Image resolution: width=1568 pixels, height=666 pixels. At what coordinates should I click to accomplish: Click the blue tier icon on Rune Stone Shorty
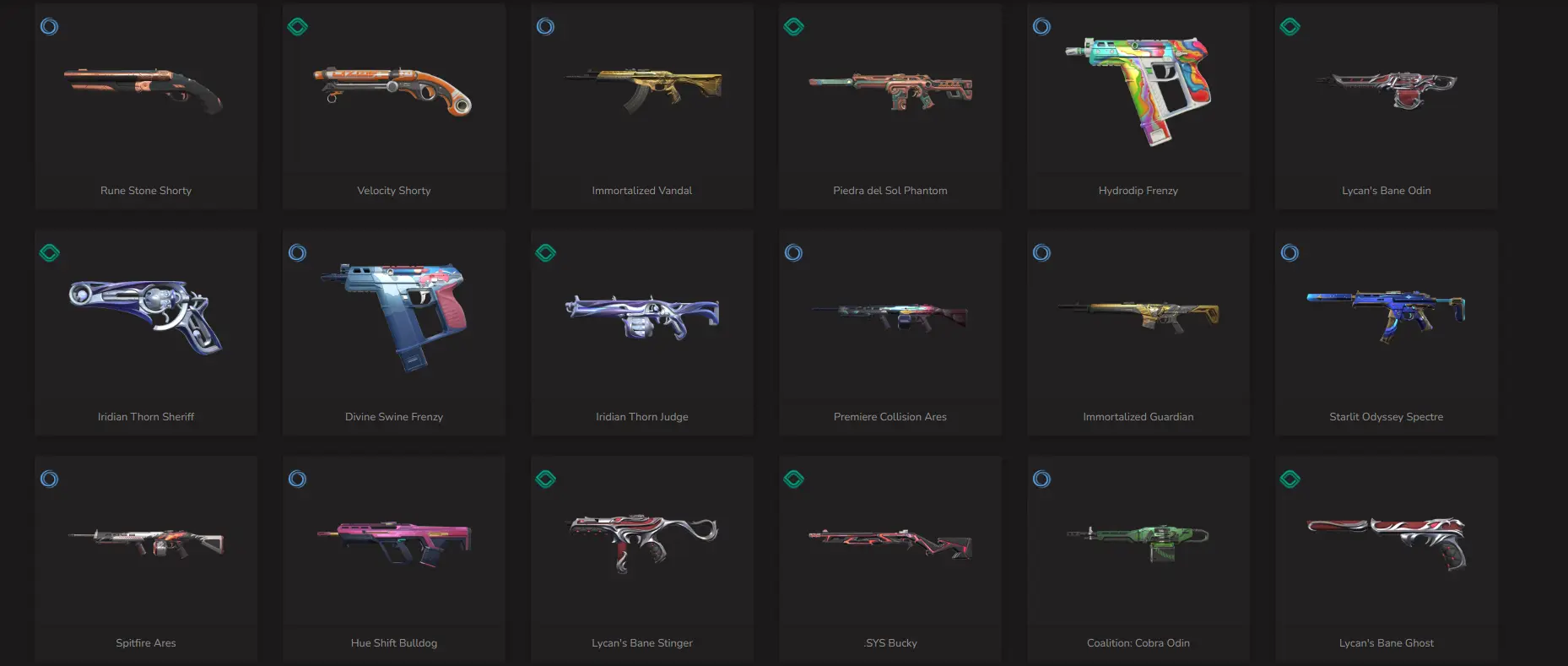pos(50,27)
